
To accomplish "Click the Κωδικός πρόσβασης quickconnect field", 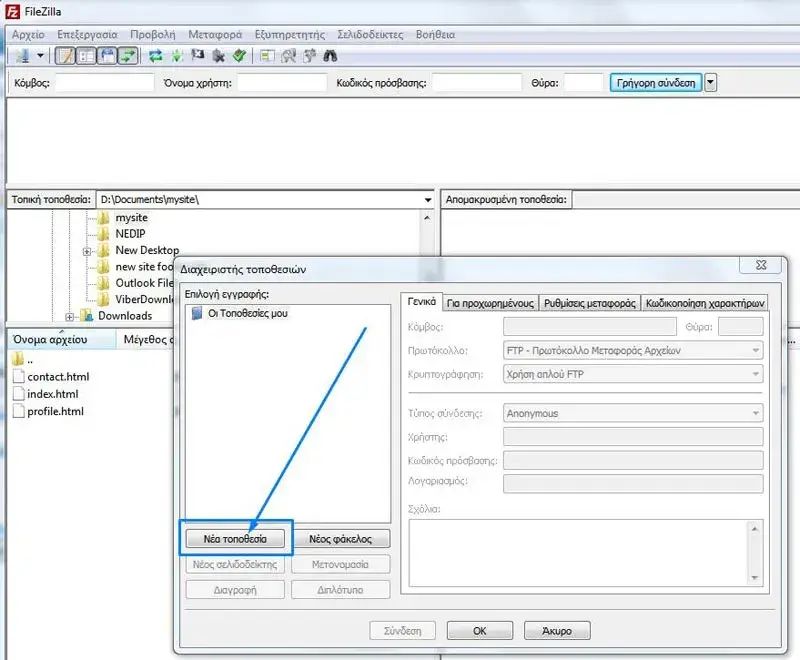I will click(477, 83).
